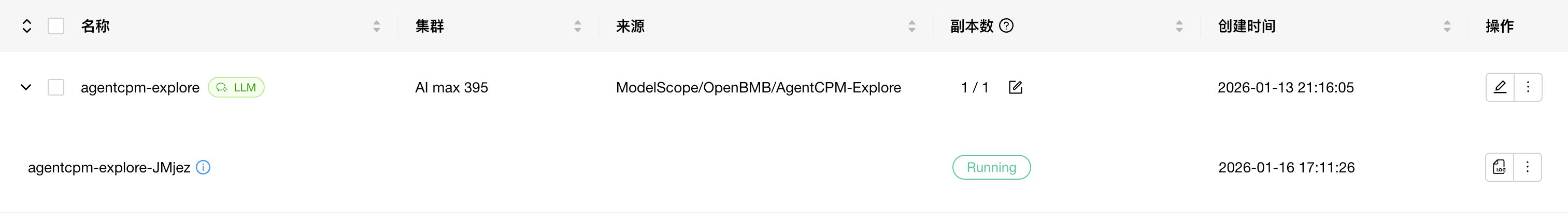View logs for agentcpm-explore-JMjez instance
The width and height of the screenshot is (1568, 215).
pos(1499,167)
